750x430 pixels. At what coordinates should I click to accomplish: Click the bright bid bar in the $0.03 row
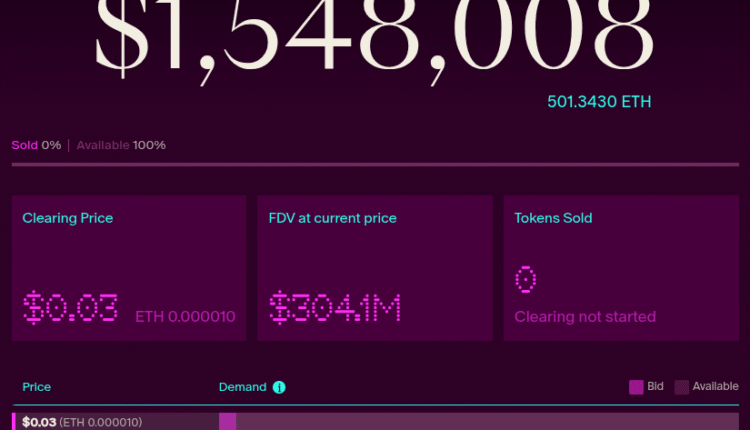tap(227, 422)
